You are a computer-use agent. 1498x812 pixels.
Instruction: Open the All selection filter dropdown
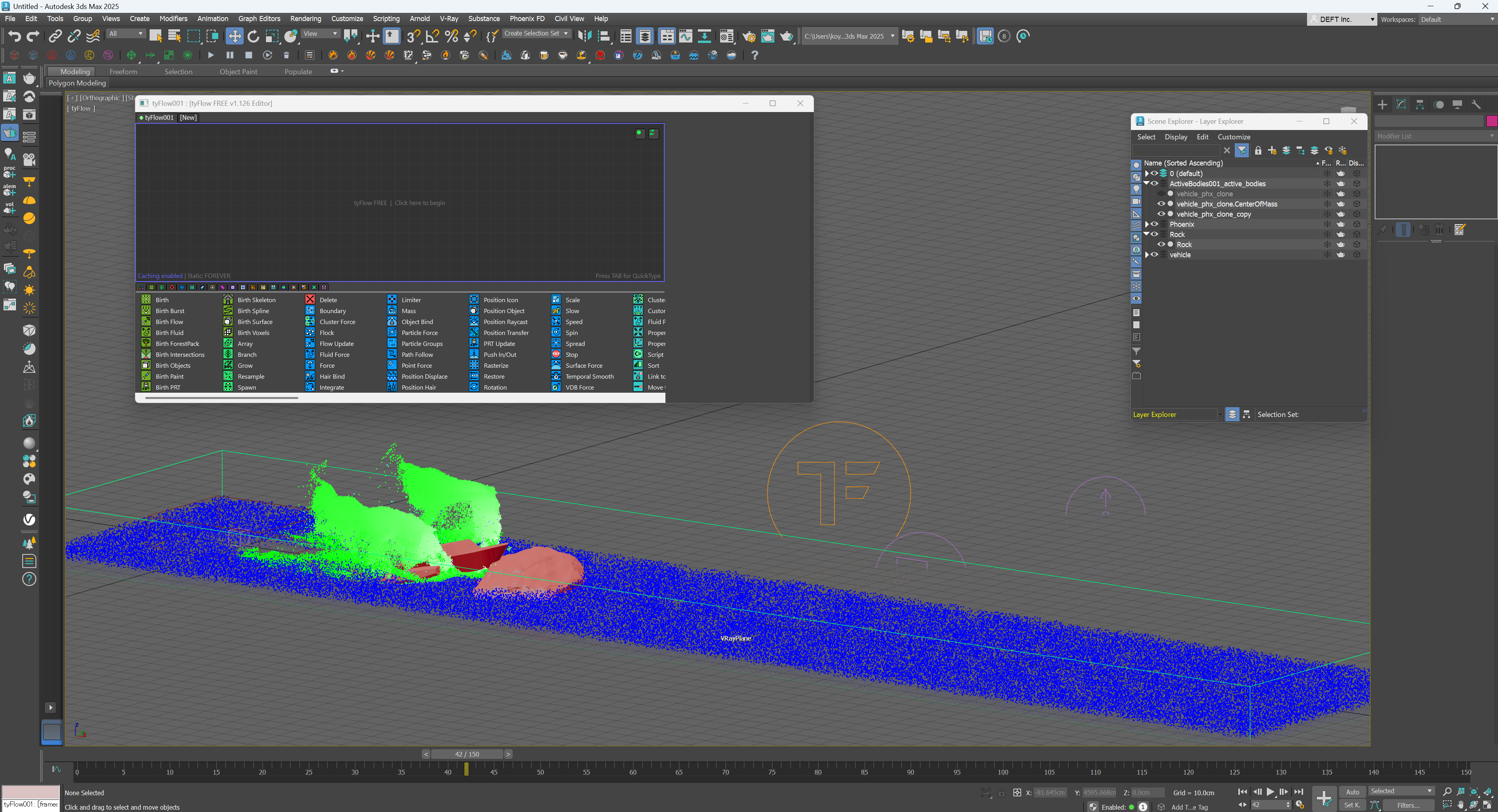click(x=126, y=34)
